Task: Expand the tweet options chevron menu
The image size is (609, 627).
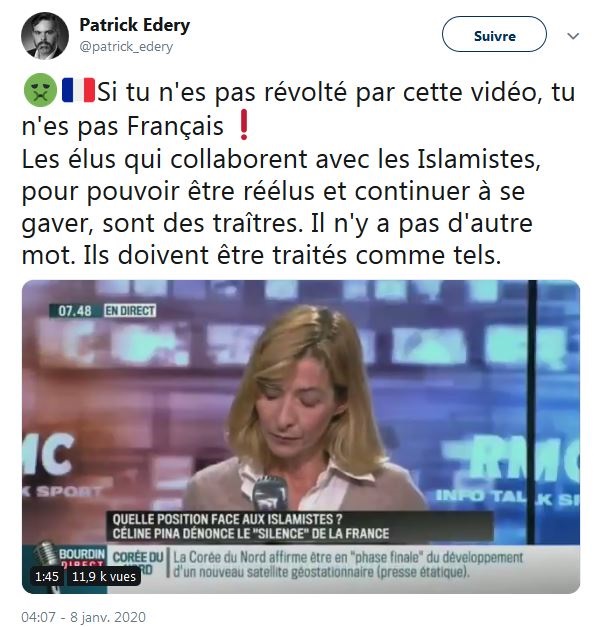Action: click(573, 36)
